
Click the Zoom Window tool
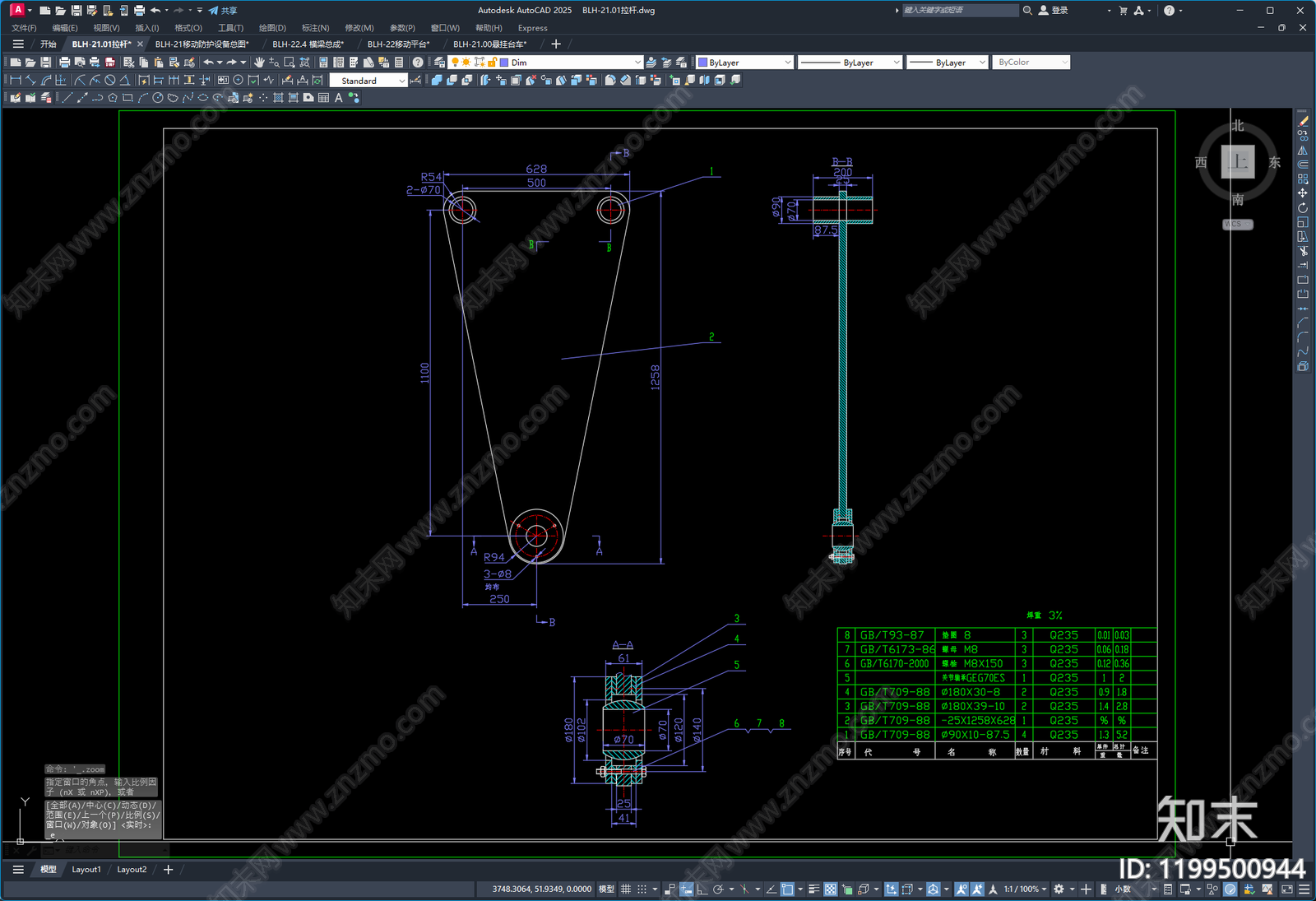(x=290, y=63)
